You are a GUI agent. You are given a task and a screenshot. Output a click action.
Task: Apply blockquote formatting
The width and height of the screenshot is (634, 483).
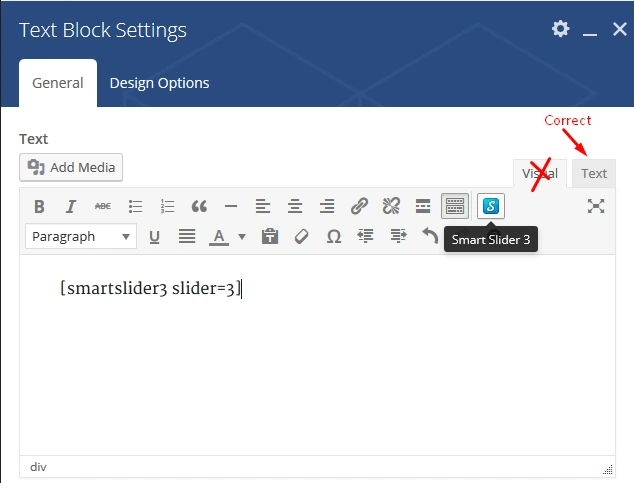tap(199, 207)
